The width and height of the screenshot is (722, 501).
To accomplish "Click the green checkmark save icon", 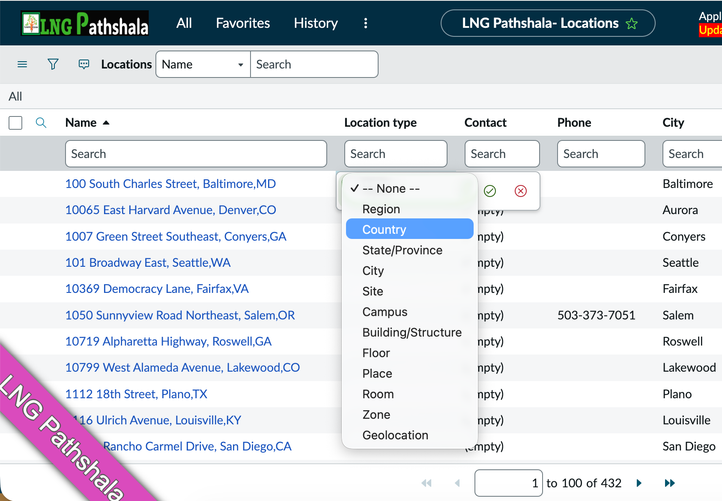I will pyautogui.click(x=490, y=191).
